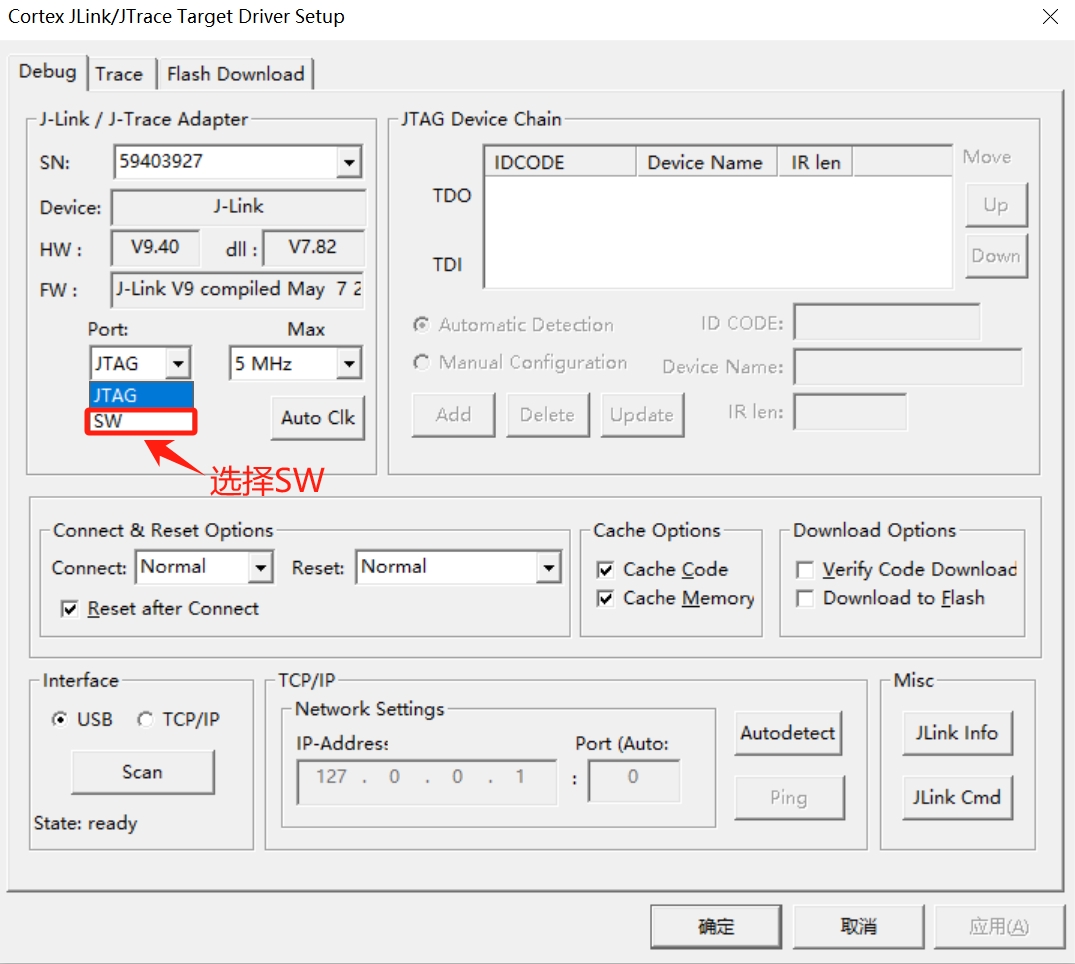Click the Autodetect button
Screen dimensions: 1075x964
(x=787, y=733)
